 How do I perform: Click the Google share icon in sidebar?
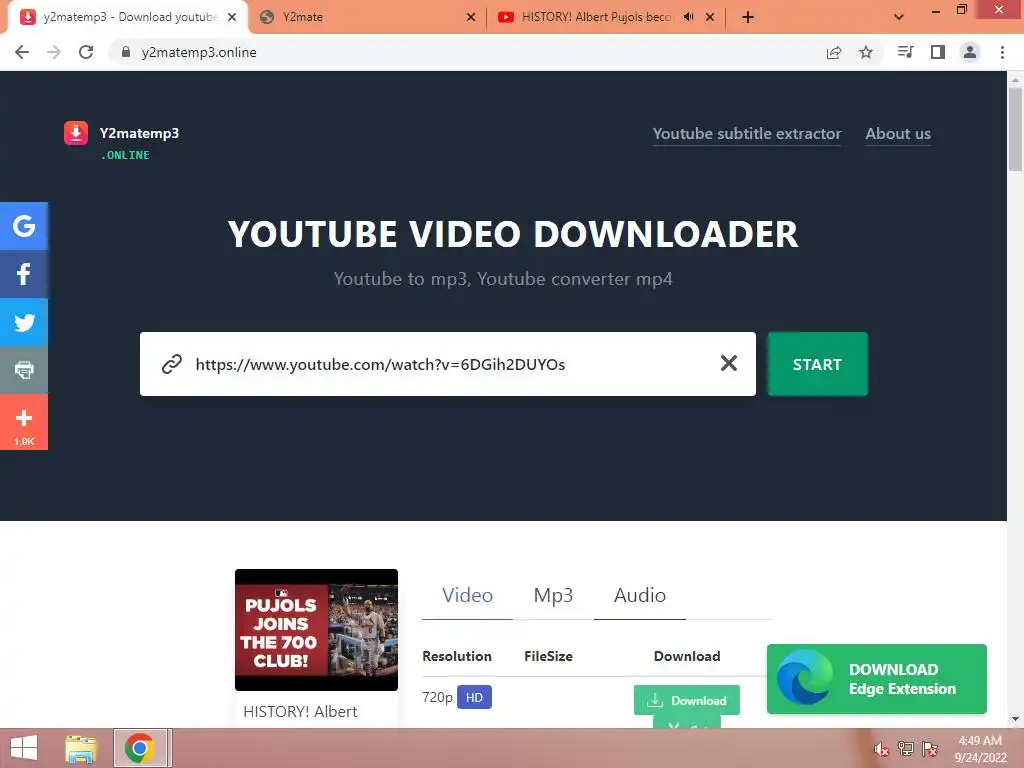tap(24, 226)
